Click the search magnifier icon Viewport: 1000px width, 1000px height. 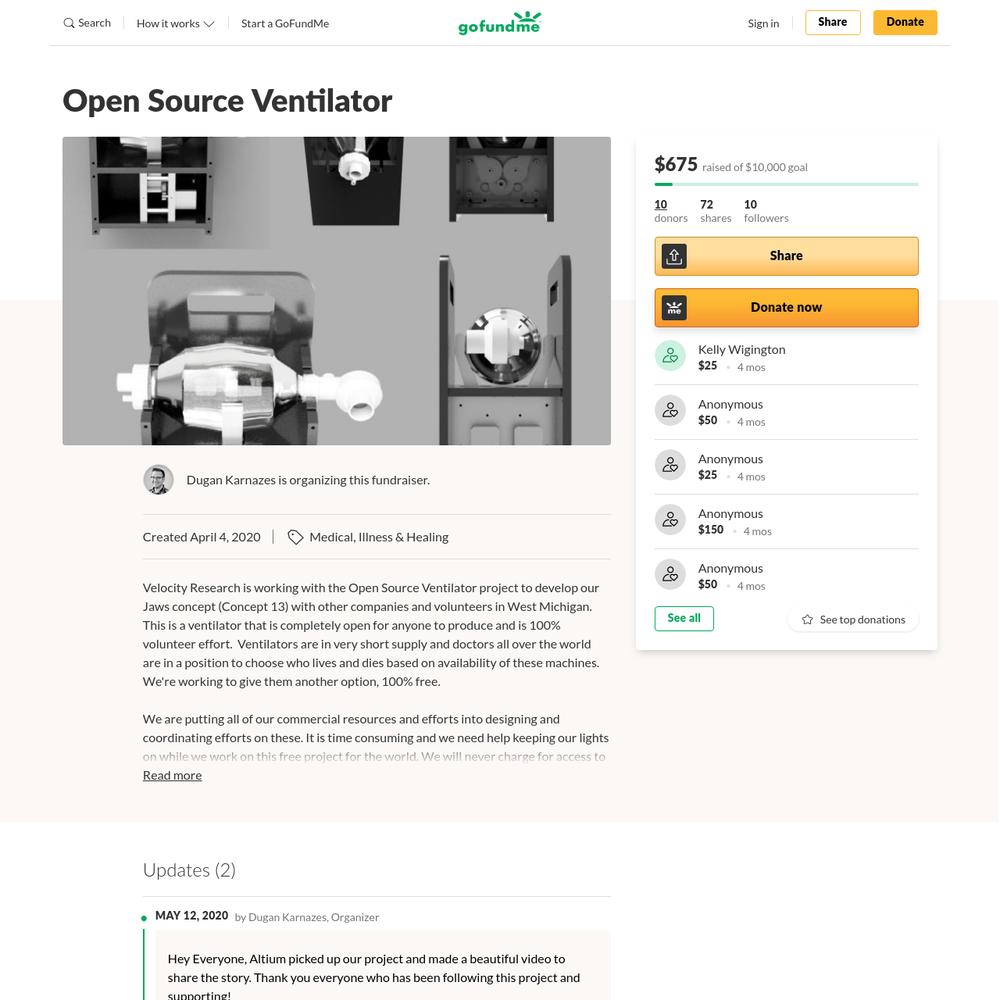click(x=69, y=23)
